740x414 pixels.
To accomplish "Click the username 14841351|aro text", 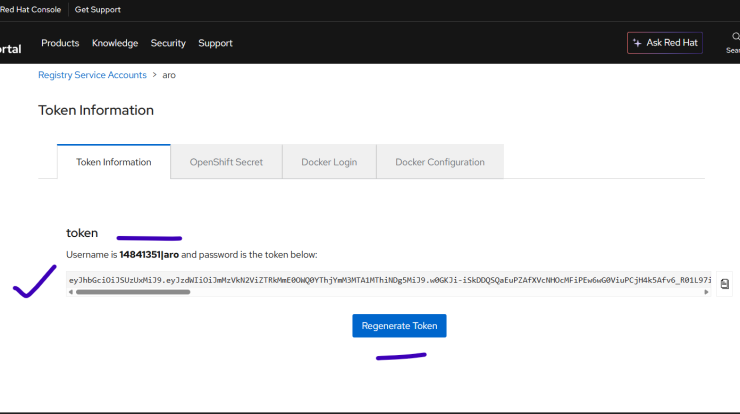I will (x=149, y=255).
